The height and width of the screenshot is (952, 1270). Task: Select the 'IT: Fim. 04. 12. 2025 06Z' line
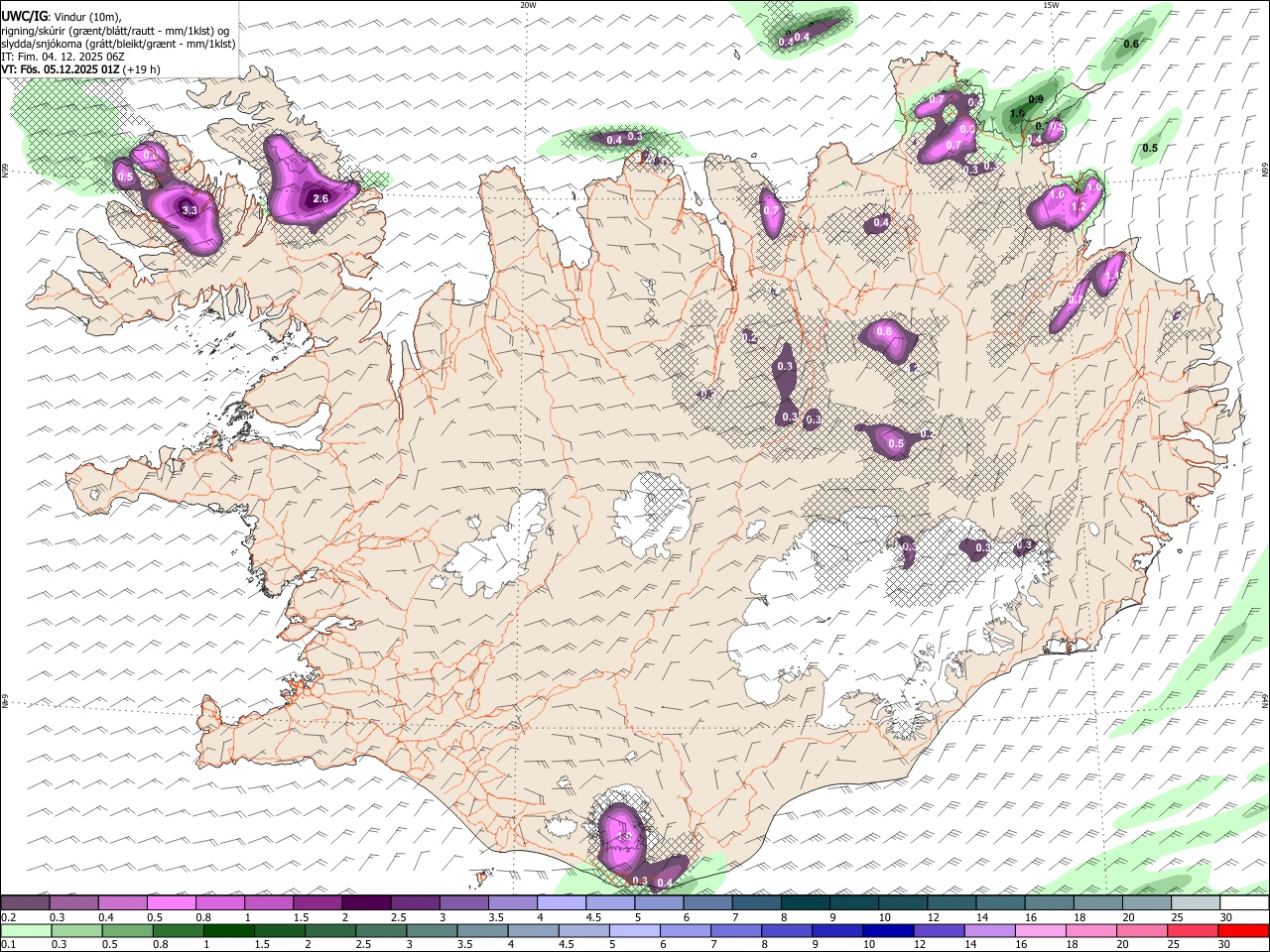tap(63, 57)
